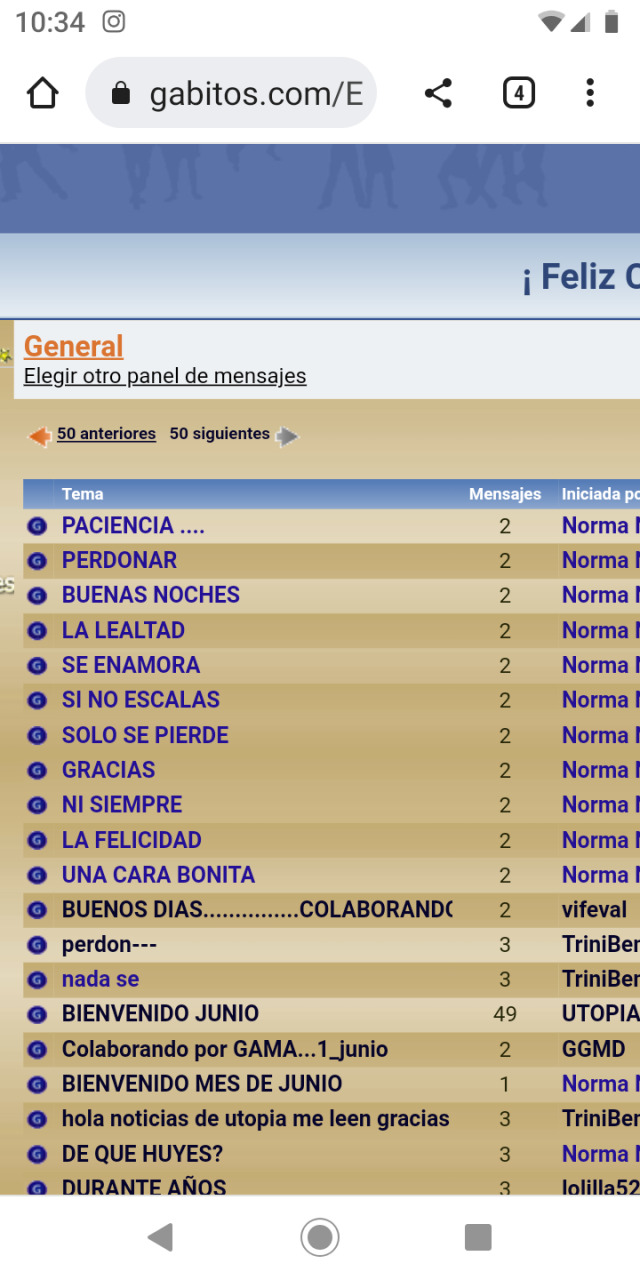
Task: Tap the G icon beside BIENVENIDO JUNIO
Action: 37,1015
